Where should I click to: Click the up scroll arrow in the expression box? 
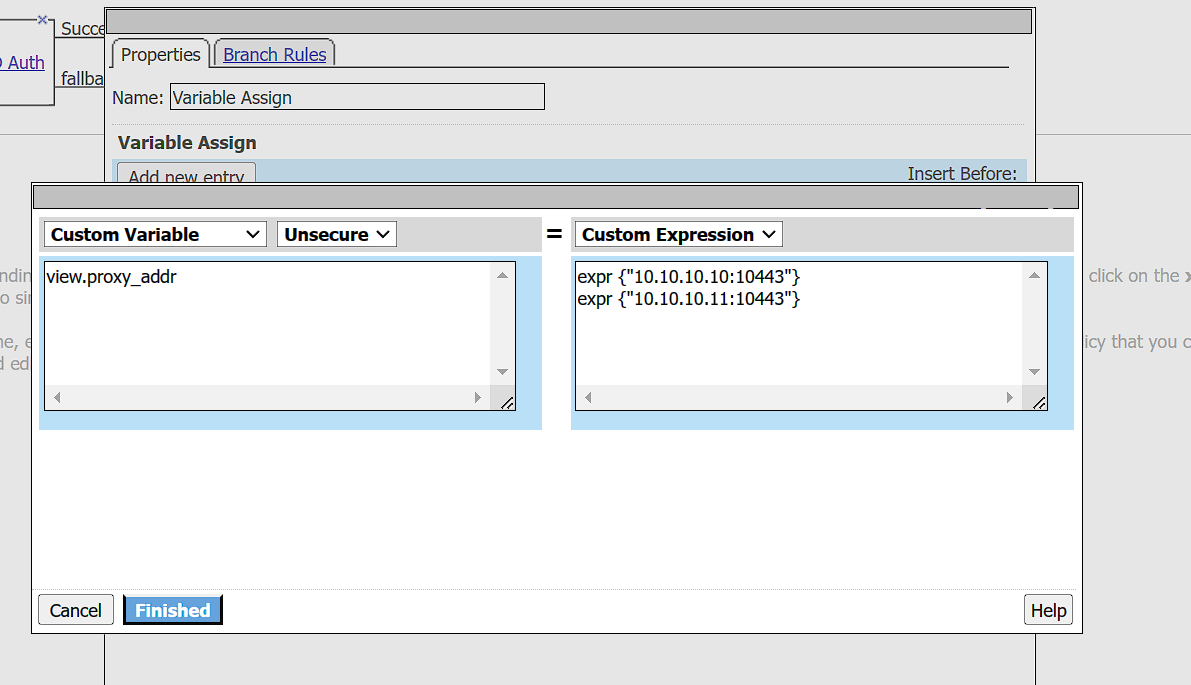pyautogui.click(x=1033, y=277)
